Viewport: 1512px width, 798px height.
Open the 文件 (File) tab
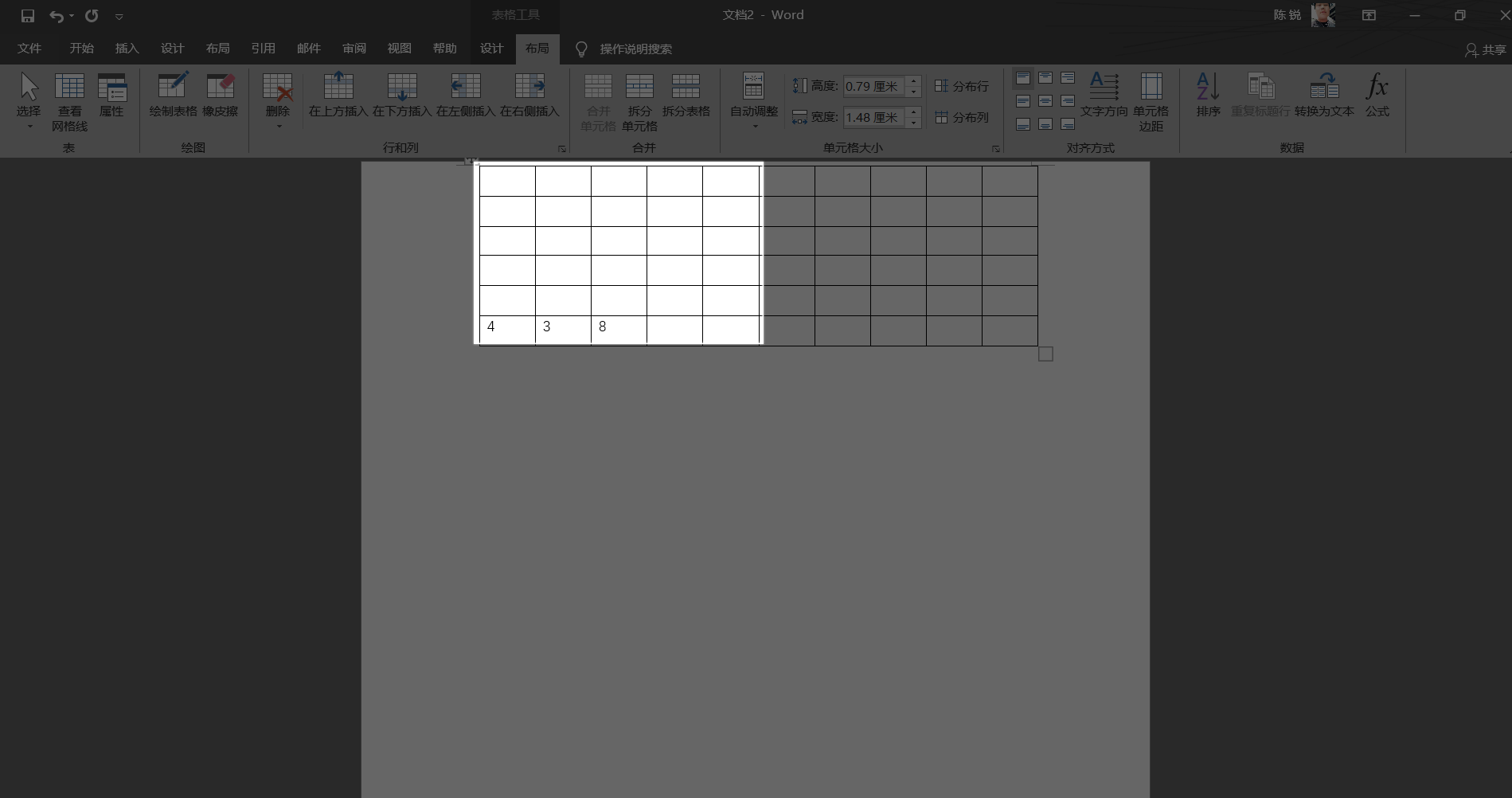pos(29,49)
